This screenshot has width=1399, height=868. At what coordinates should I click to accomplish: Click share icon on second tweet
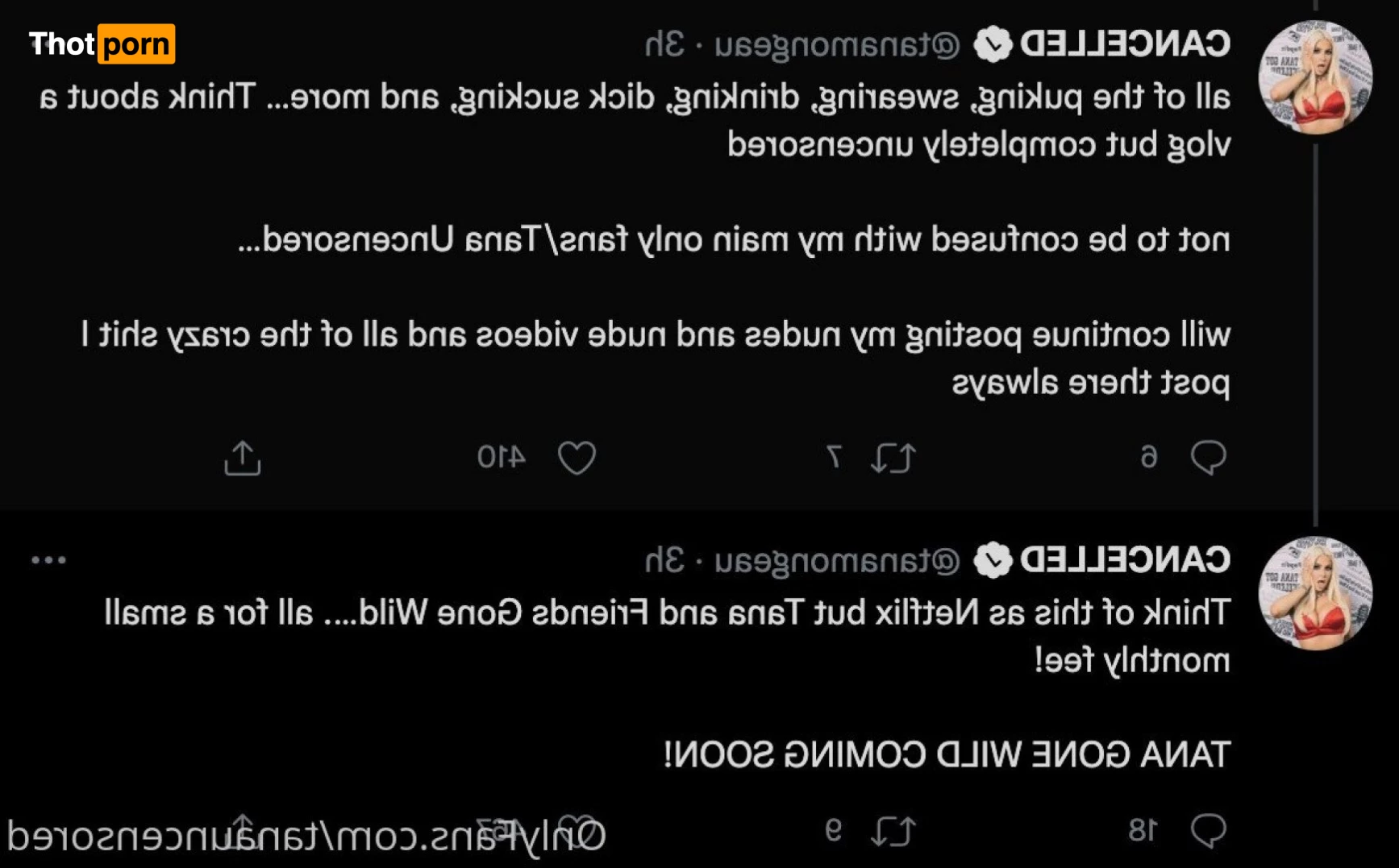[243, 830]
